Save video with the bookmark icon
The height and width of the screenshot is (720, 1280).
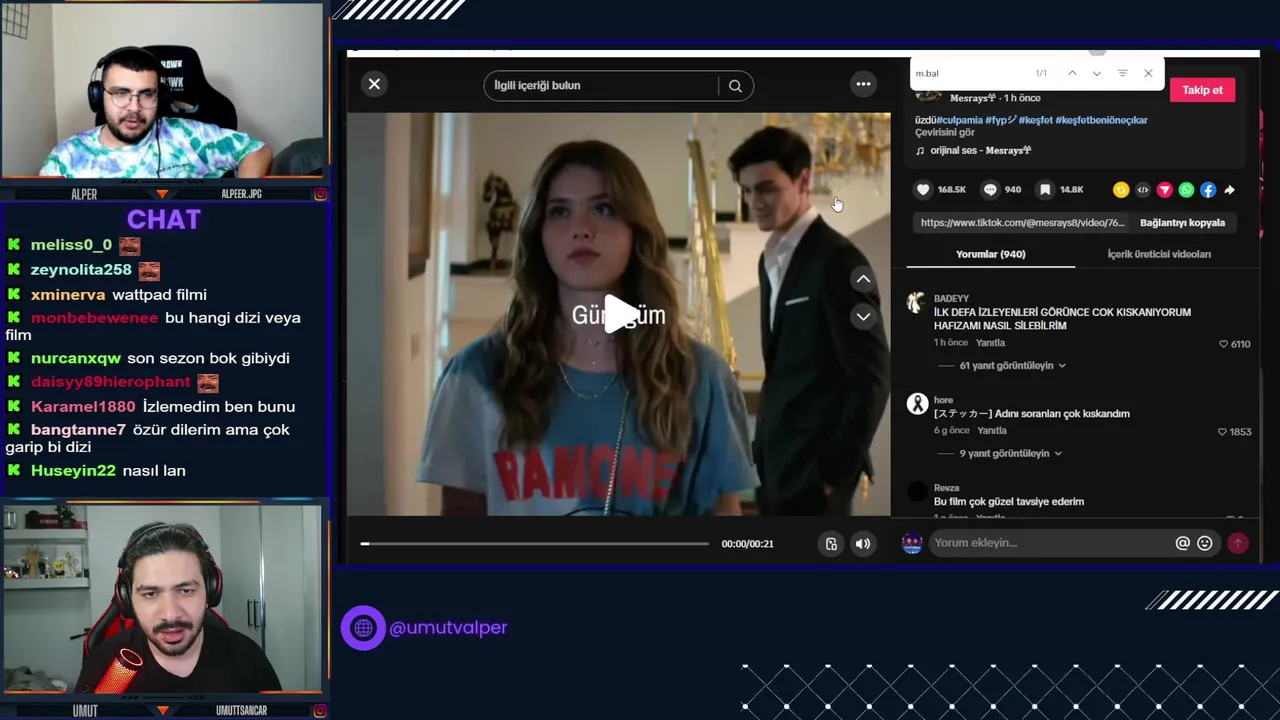pyautogui.click(x=1044, y=190)
